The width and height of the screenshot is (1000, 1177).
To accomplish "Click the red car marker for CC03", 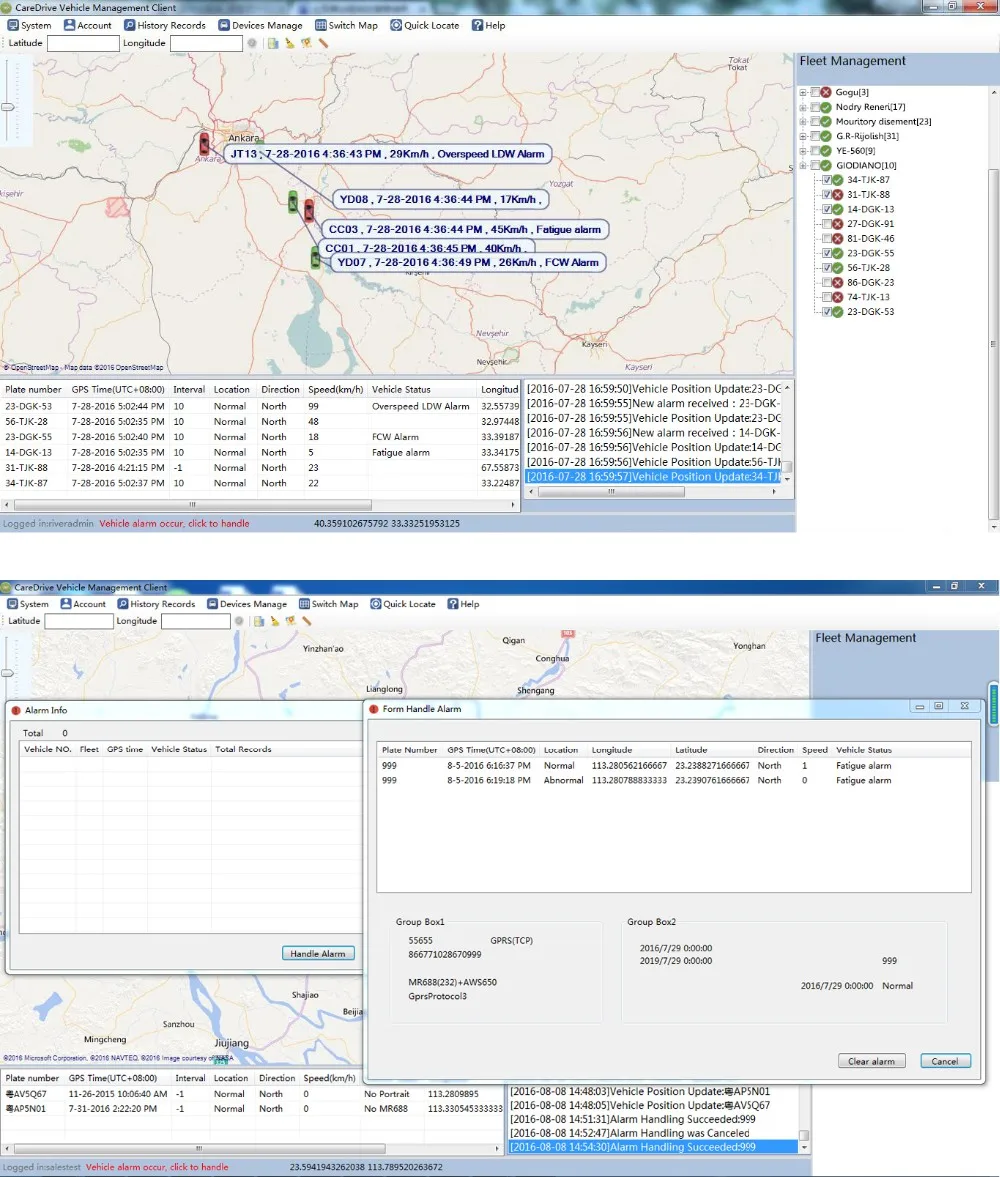I will tap(309, 210).
